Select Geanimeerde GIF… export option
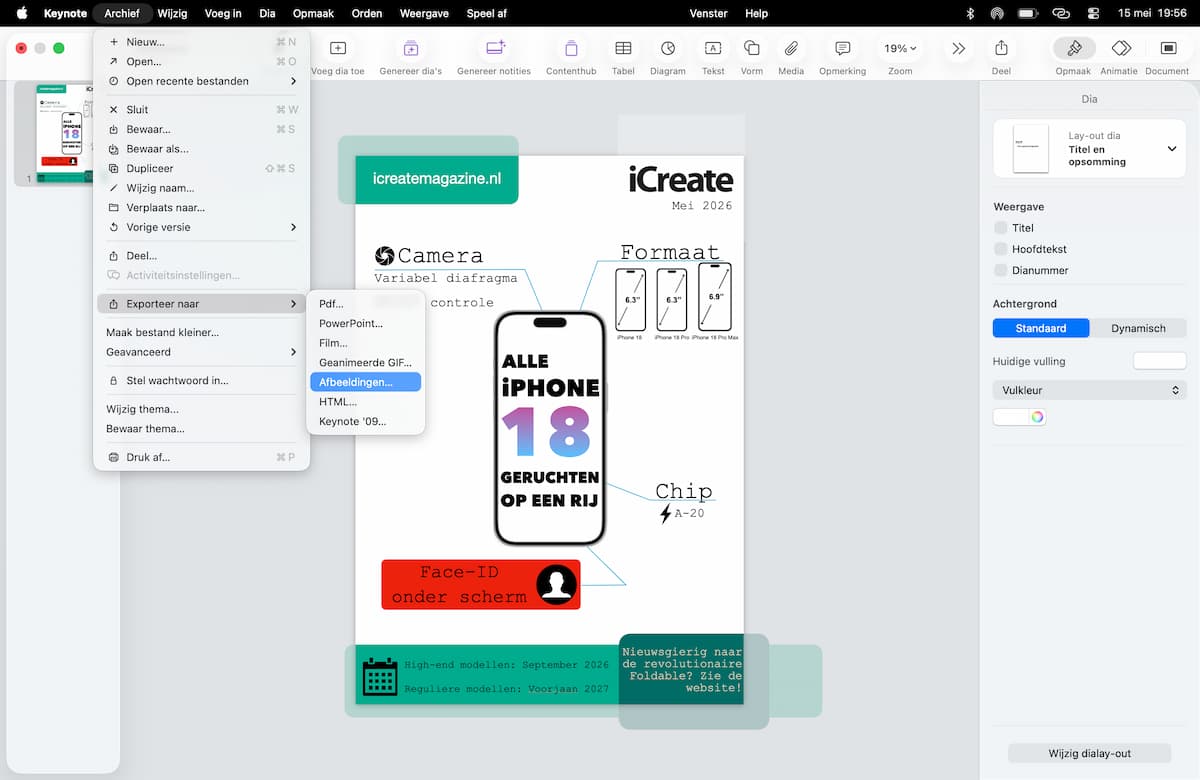 (x=365, y=362)
